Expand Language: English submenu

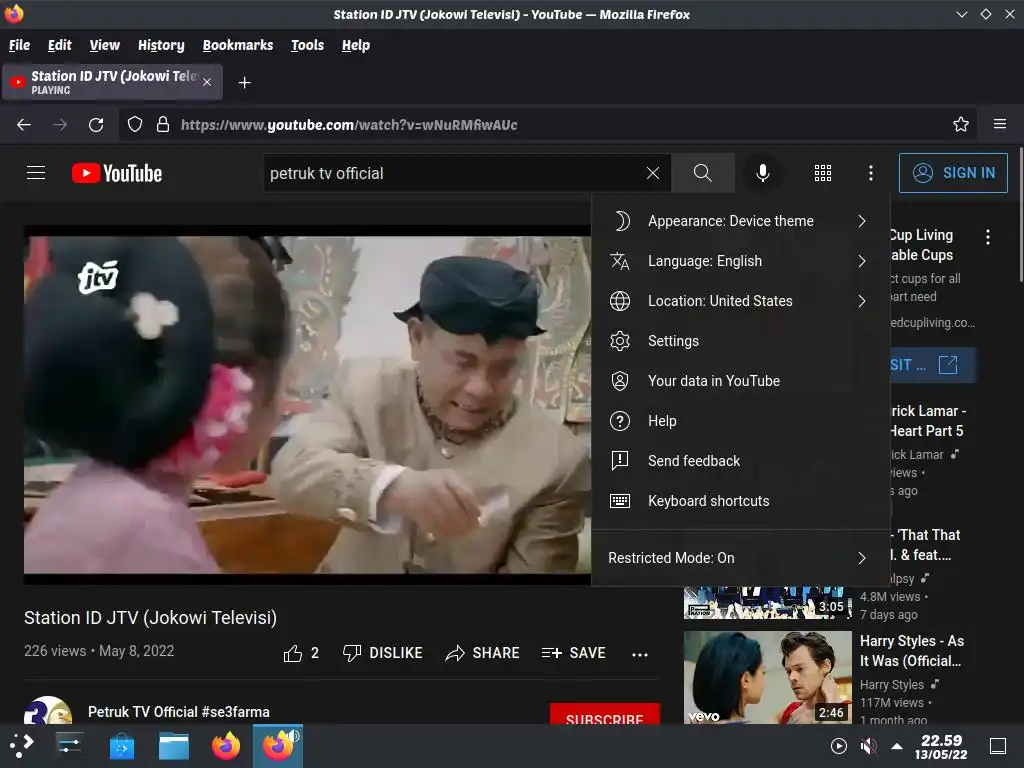[740, 261]
